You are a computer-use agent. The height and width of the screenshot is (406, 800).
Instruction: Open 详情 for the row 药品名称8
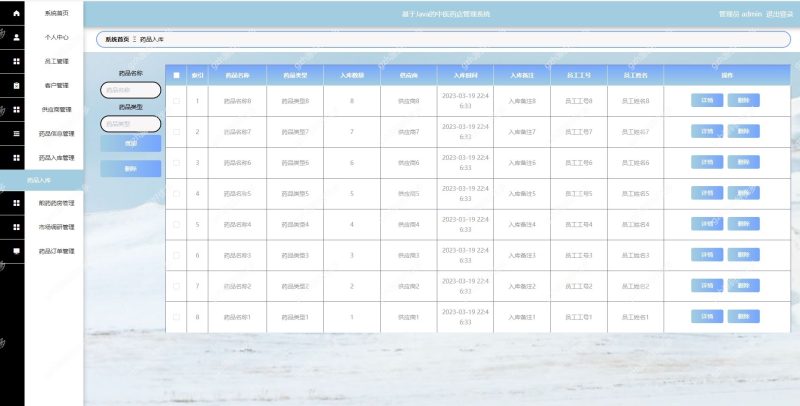pos(706,101)
